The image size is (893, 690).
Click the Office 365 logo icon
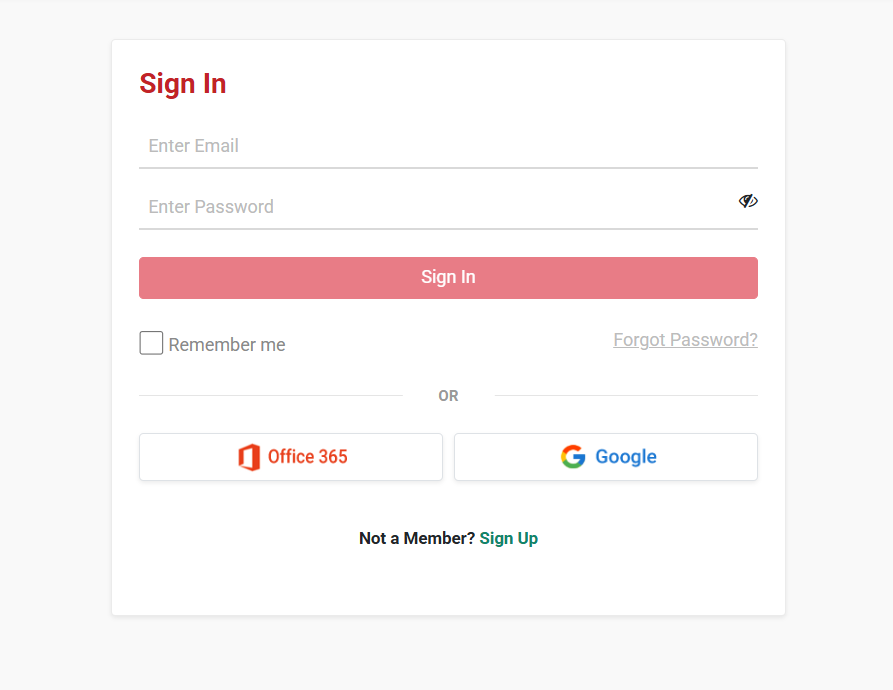(249, 457)
